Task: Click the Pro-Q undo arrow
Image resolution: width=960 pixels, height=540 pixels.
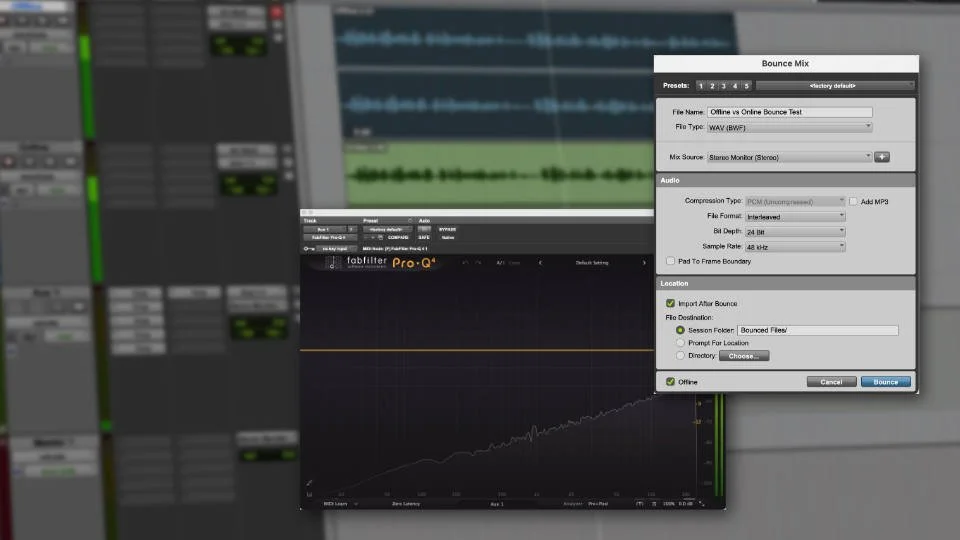Action: 465,263
